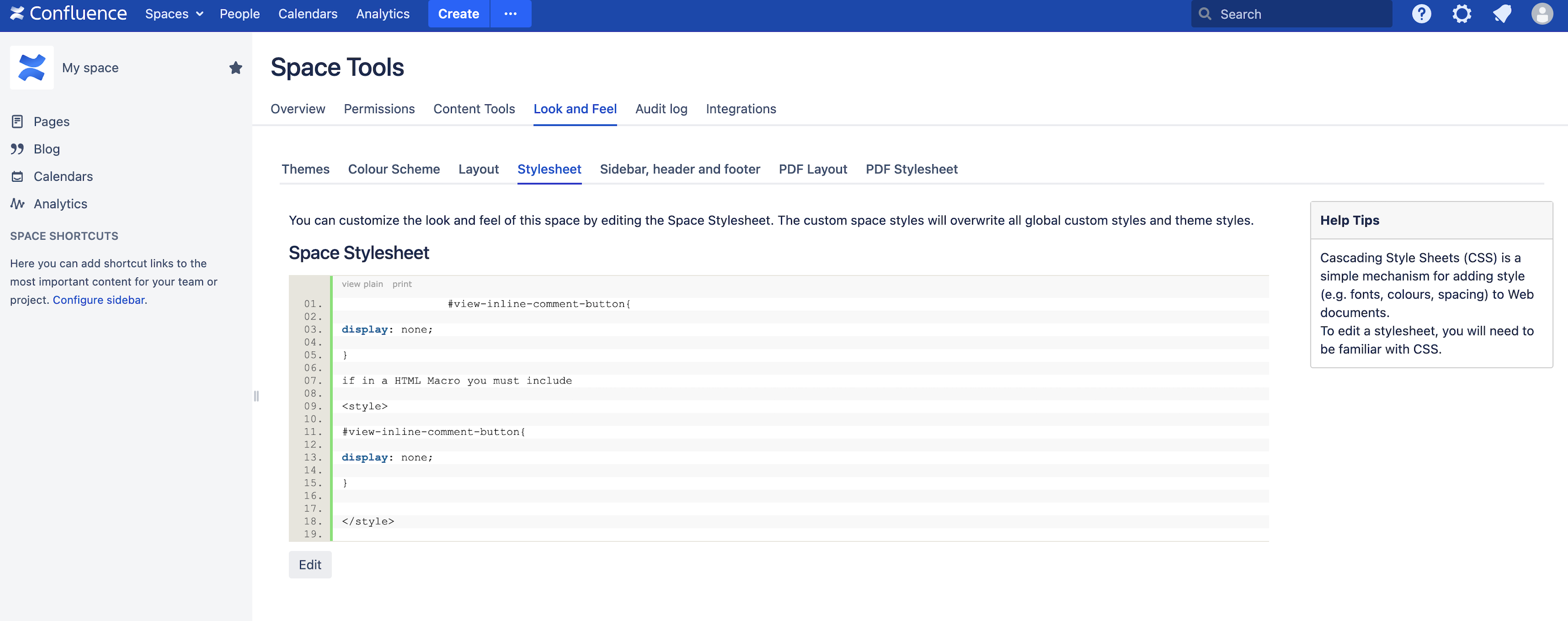
Task: Open the notifications icon in header
Action: point(1502,13)
